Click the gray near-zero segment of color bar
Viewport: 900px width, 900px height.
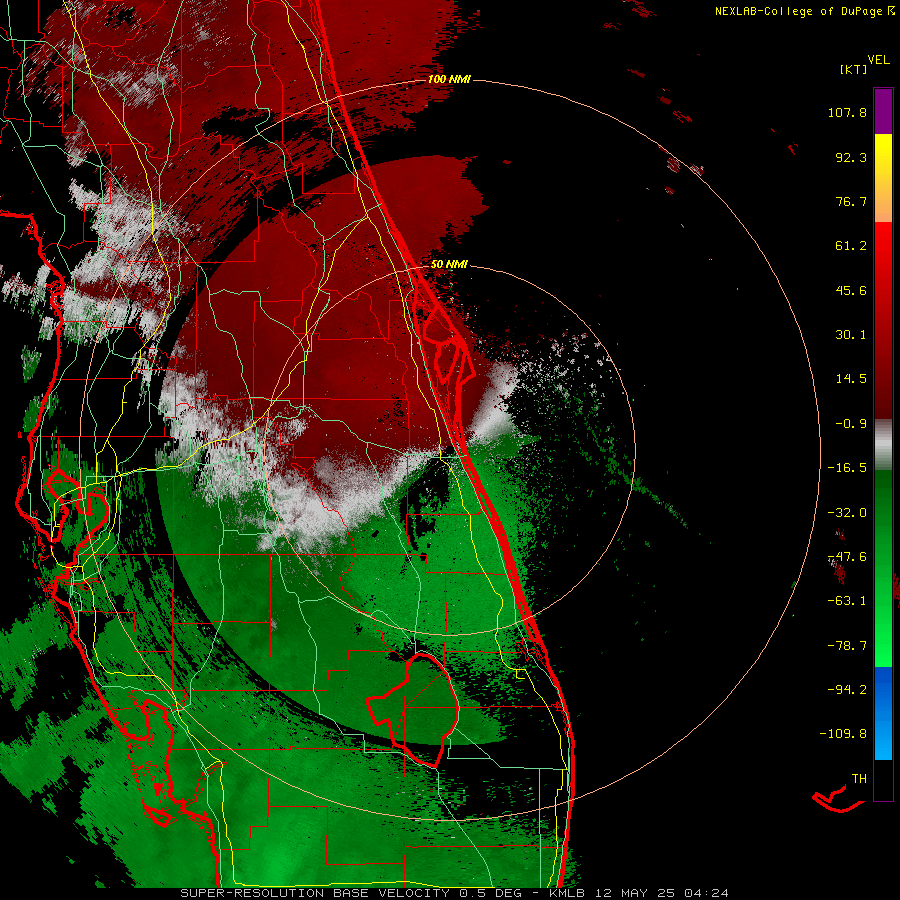click(x=883, y=445)
